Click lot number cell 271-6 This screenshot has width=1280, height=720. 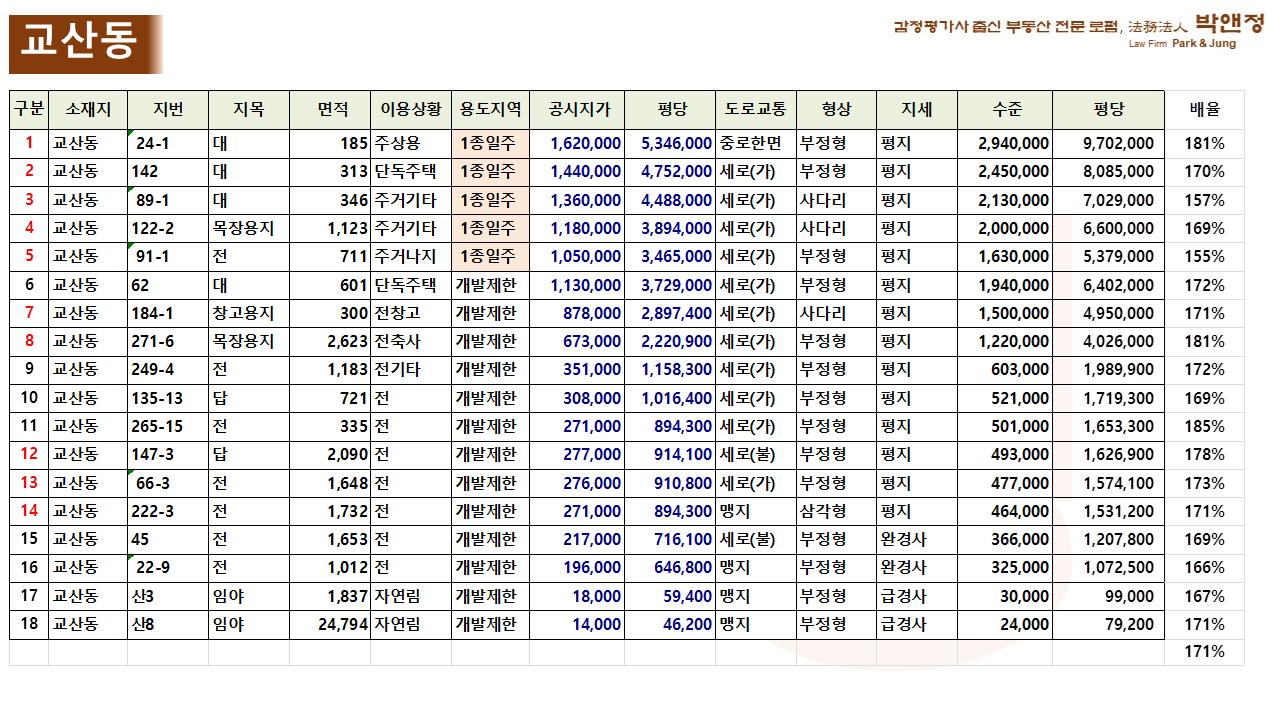coord(168,341)
